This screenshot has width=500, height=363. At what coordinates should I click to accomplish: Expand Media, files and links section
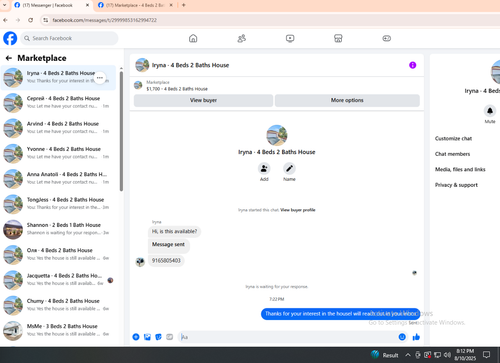coord(460,169)
